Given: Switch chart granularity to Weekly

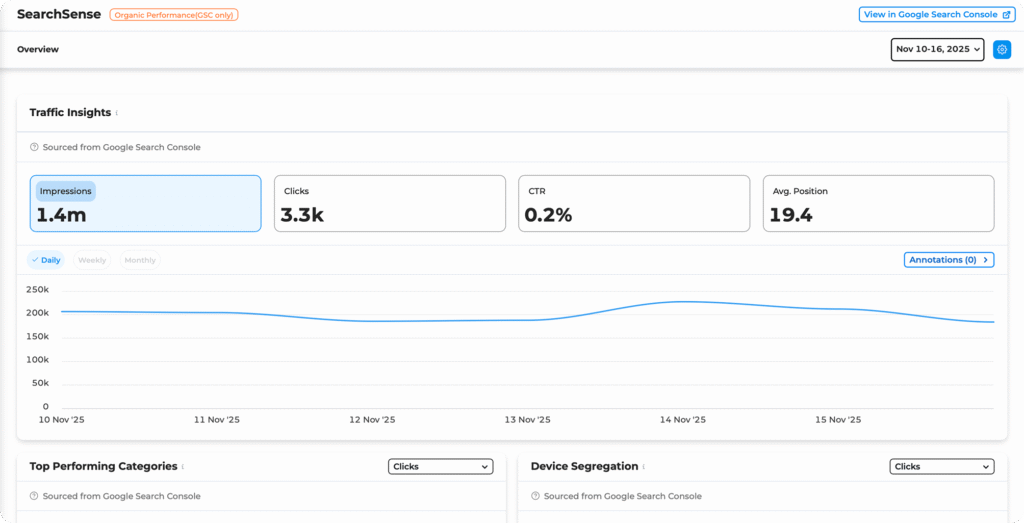Looking at the screenshot, I should (92, 260).
